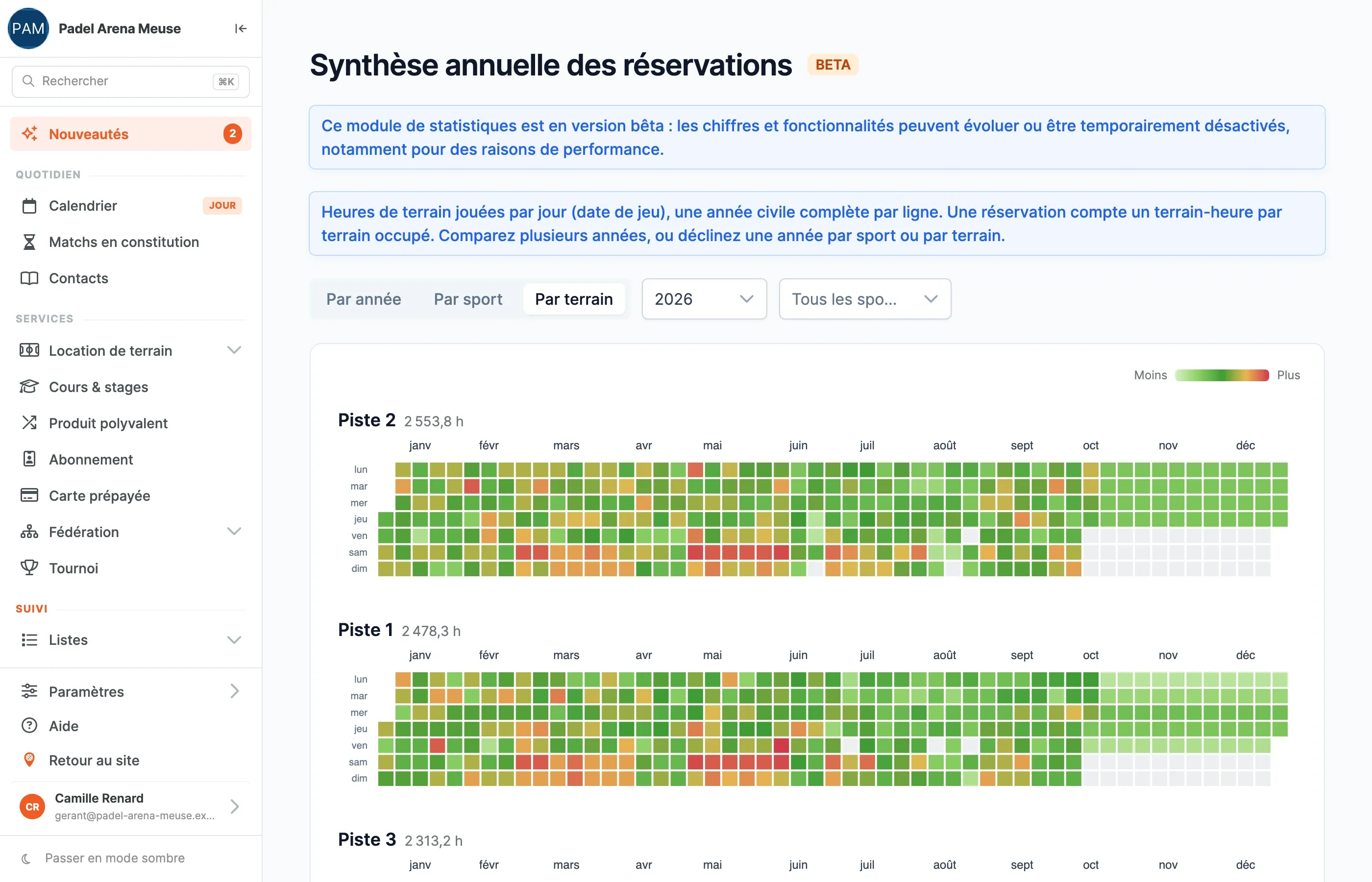This screenshot has width=1372, height=882.
Task: Open Nouveautés with 2 notifications badge
Action: click(x=130, y=134)
